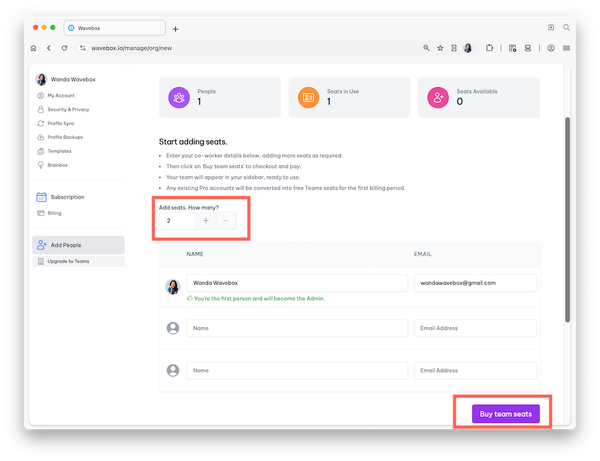Viewport: 600px width, 461px height.
Task: Open My Account in the sidebar
Action: coord(61,95)
